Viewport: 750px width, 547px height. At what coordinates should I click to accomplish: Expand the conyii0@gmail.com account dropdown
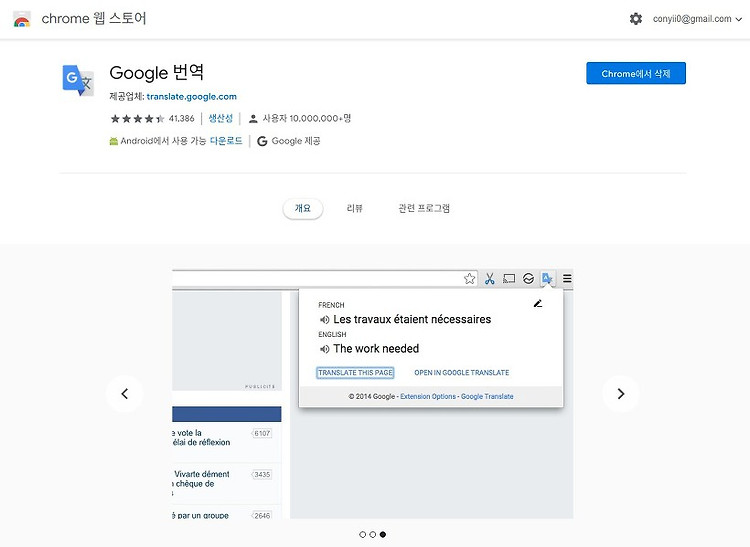[697, 19]
